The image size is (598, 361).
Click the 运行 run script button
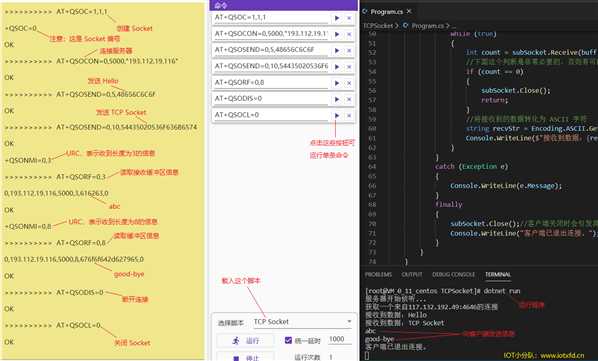[245, 340]
